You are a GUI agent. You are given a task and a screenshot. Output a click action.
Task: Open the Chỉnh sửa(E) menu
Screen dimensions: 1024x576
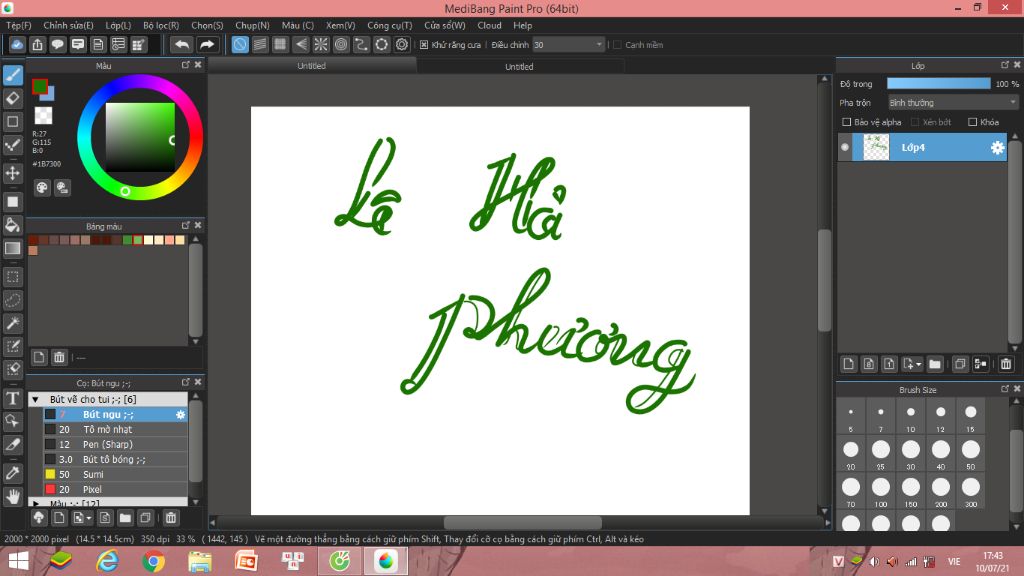coord(69,25)
